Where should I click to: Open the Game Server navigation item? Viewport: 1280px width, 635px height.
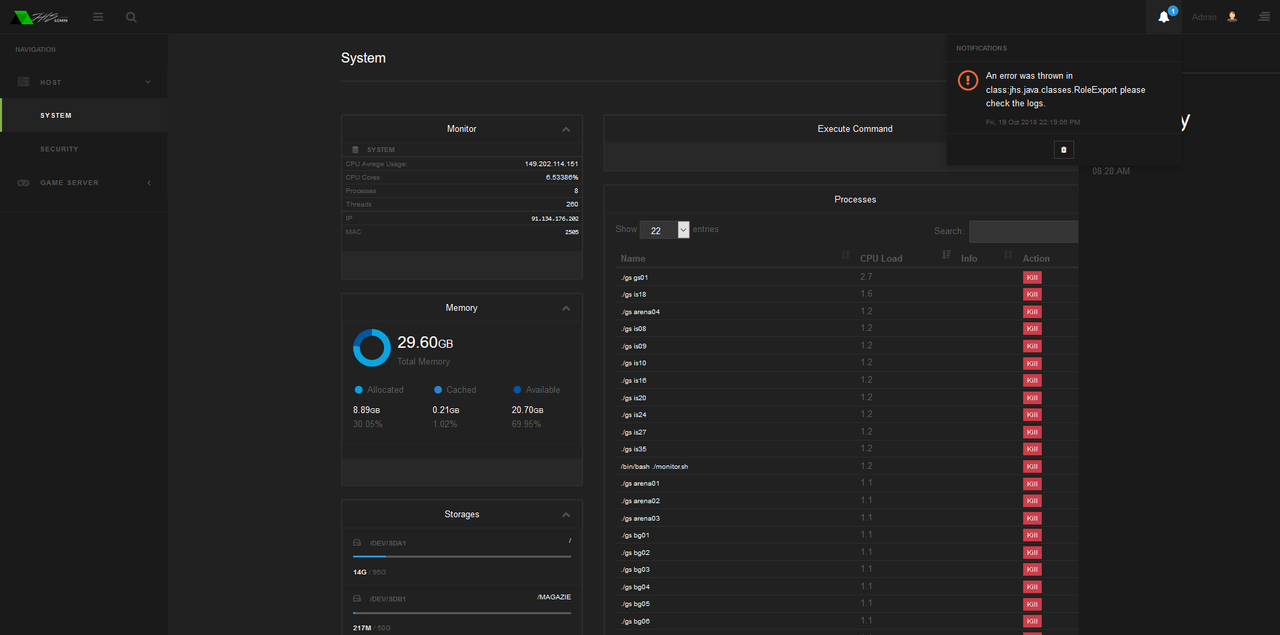click(x=84, y=183)
